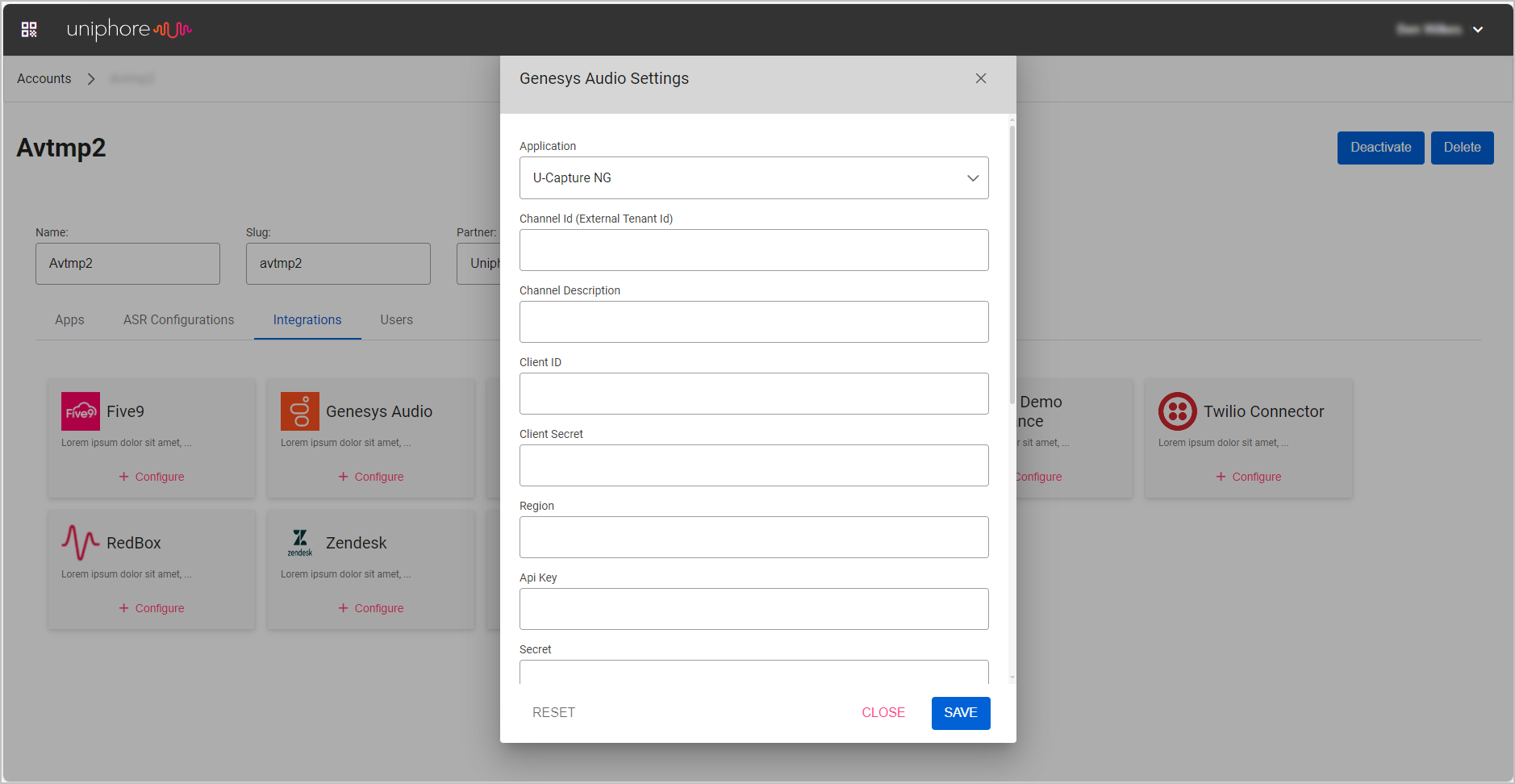This screenshot has width=1515, height=784.
Task: Click the RedBox waveform logo
Action: coord(81,543)
